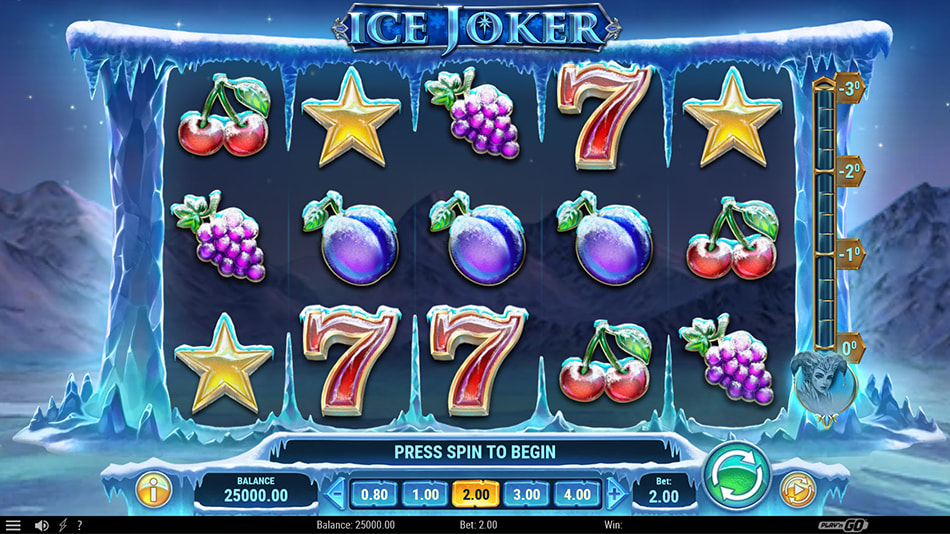Increase bet with the plus button
Image resolution: width=950 pixels, height=534 pixels.
tap(616, 494)
